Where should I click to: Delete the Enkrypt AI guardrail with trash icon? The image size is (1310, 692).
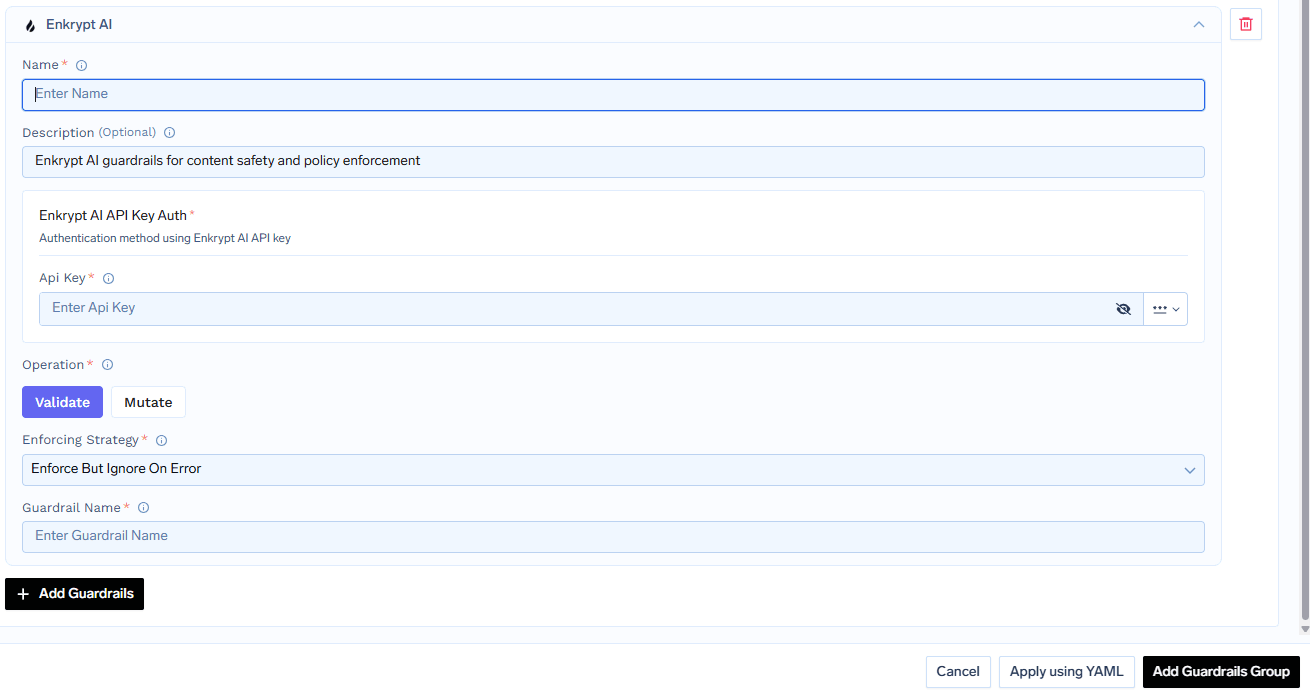[x=1246, y=24]
